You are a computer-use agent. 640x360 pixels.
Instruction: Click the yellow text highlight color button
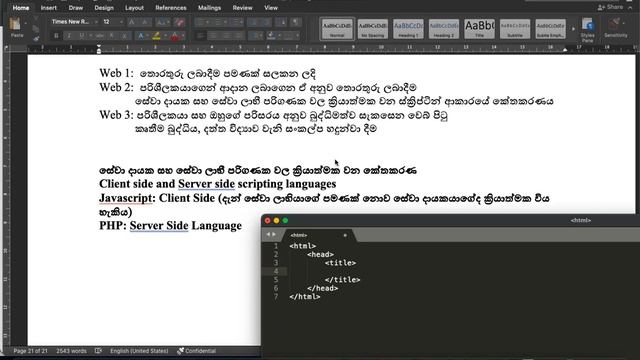156,36
